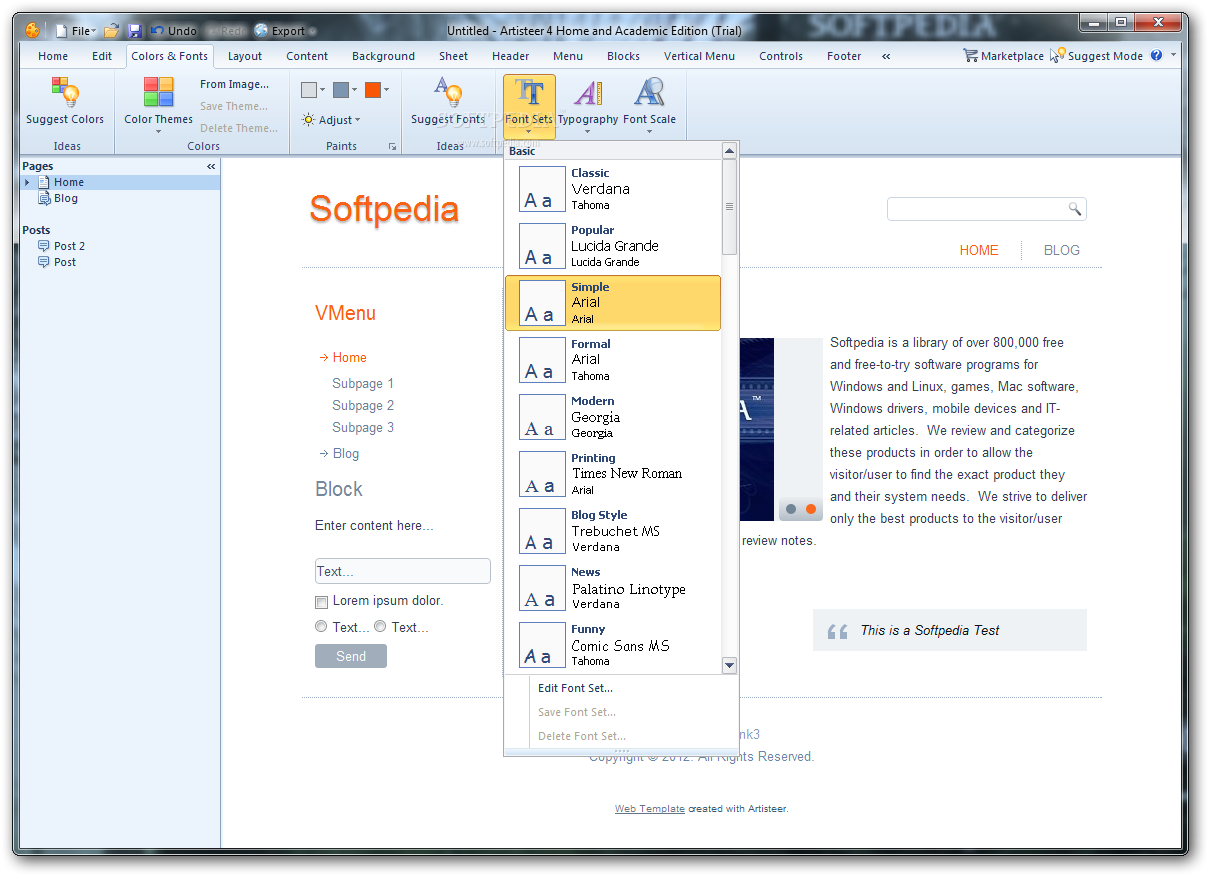The width and height of the screenshot is (1209, 876).
Task: Select the first Text radio button
Action: pyautogui.click(x=321, y=627)
